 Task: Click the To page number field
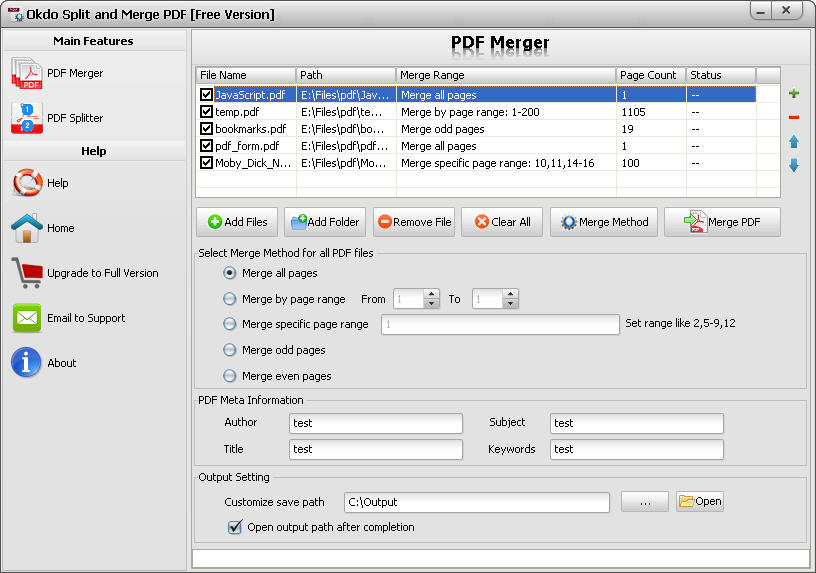pyautogui.click(x=488, y=299)
